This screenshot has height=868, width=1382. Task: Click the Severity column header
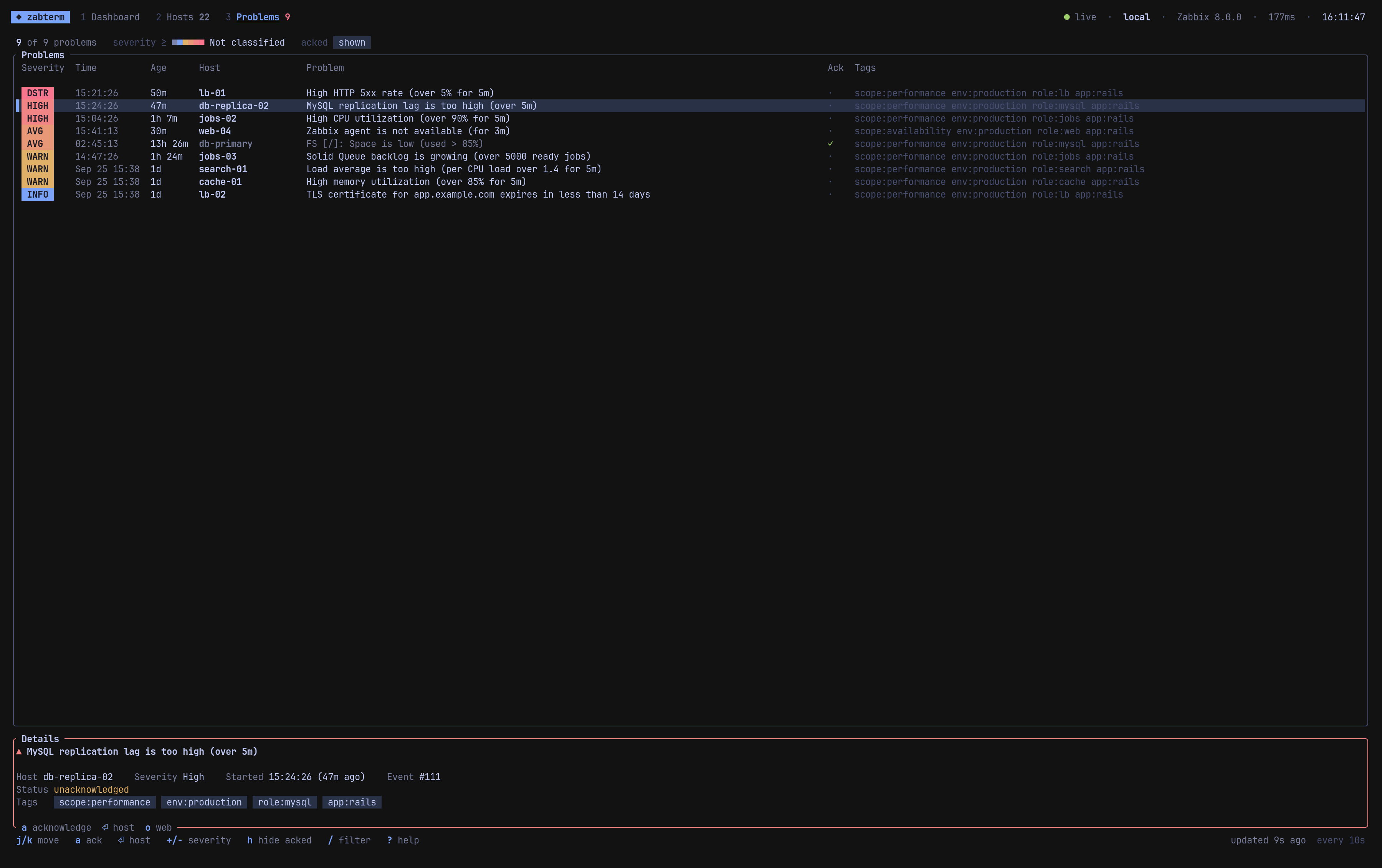43,68
